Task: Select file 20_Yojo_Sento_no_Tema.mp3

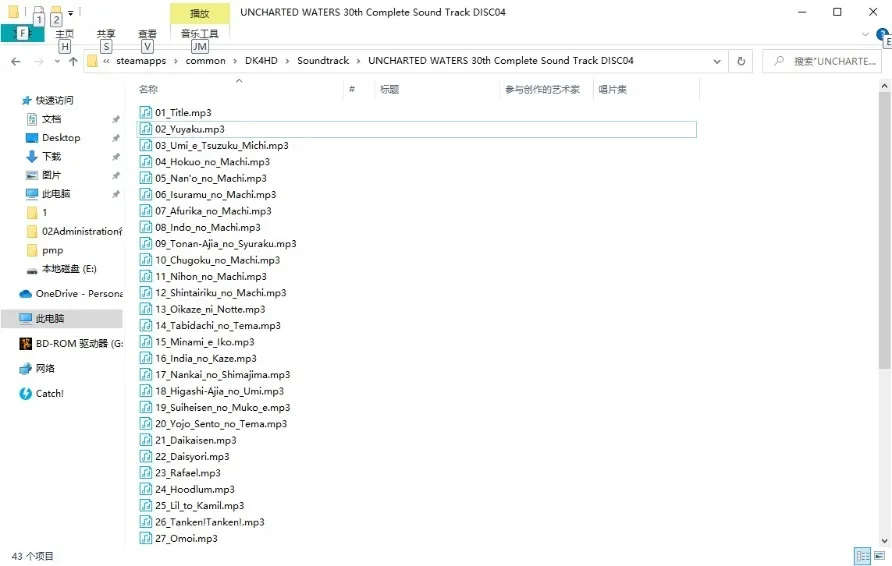Action: point(221,424)
